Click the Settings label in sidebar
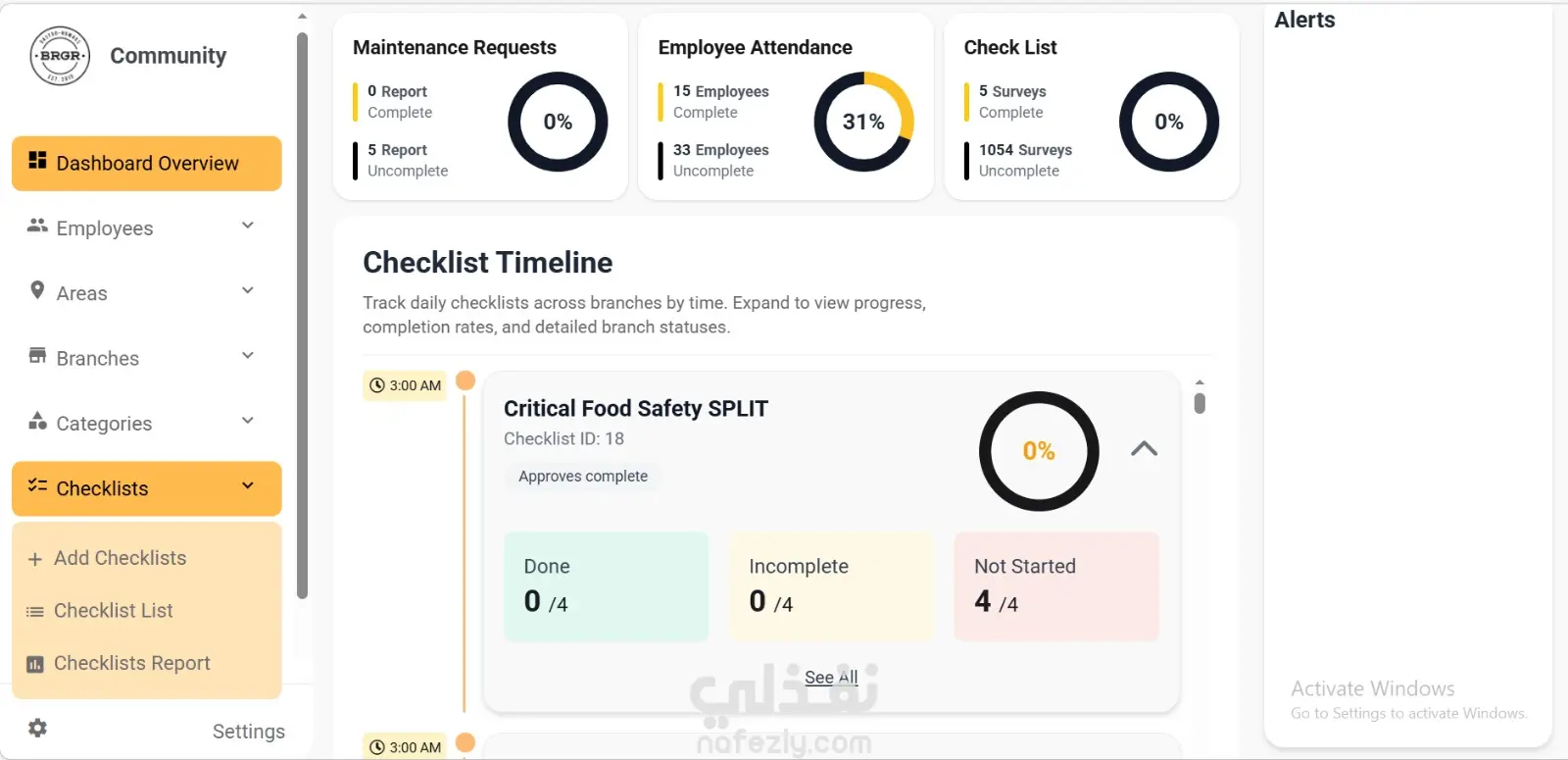The height and width of the screenshot is (760, 1568). pos(249,732)
